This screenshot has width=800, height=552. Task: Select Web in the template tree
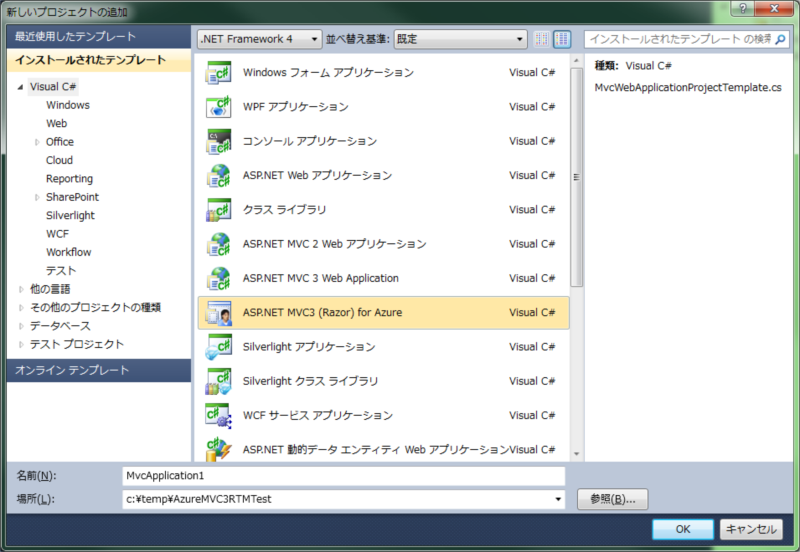pyautogui.click(x=57, y=123)
